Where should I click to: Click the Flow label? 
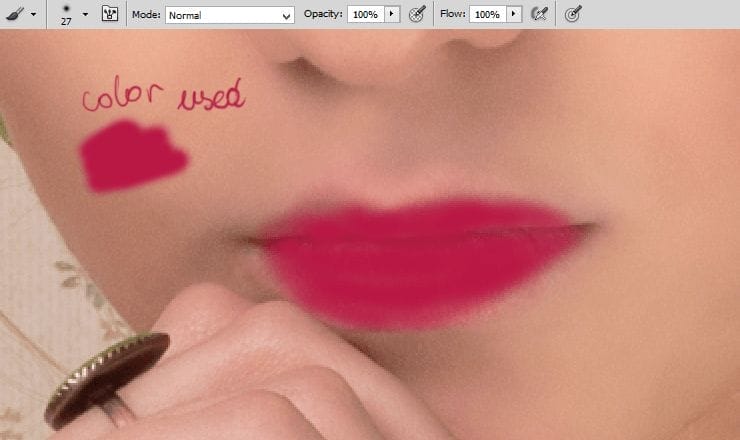pyautogui.click(x=453, y=15)
